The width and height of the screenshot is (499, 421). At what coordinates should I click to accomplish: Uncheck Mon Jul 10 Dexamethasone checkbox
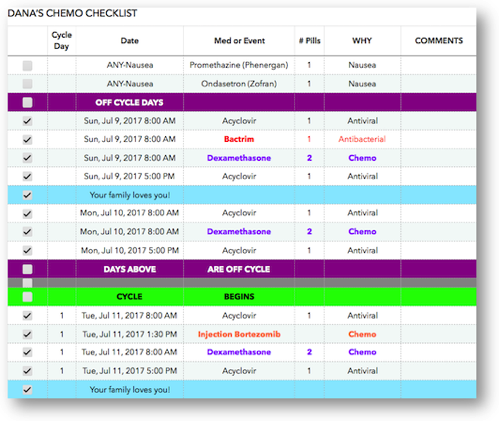coord(27,232)
